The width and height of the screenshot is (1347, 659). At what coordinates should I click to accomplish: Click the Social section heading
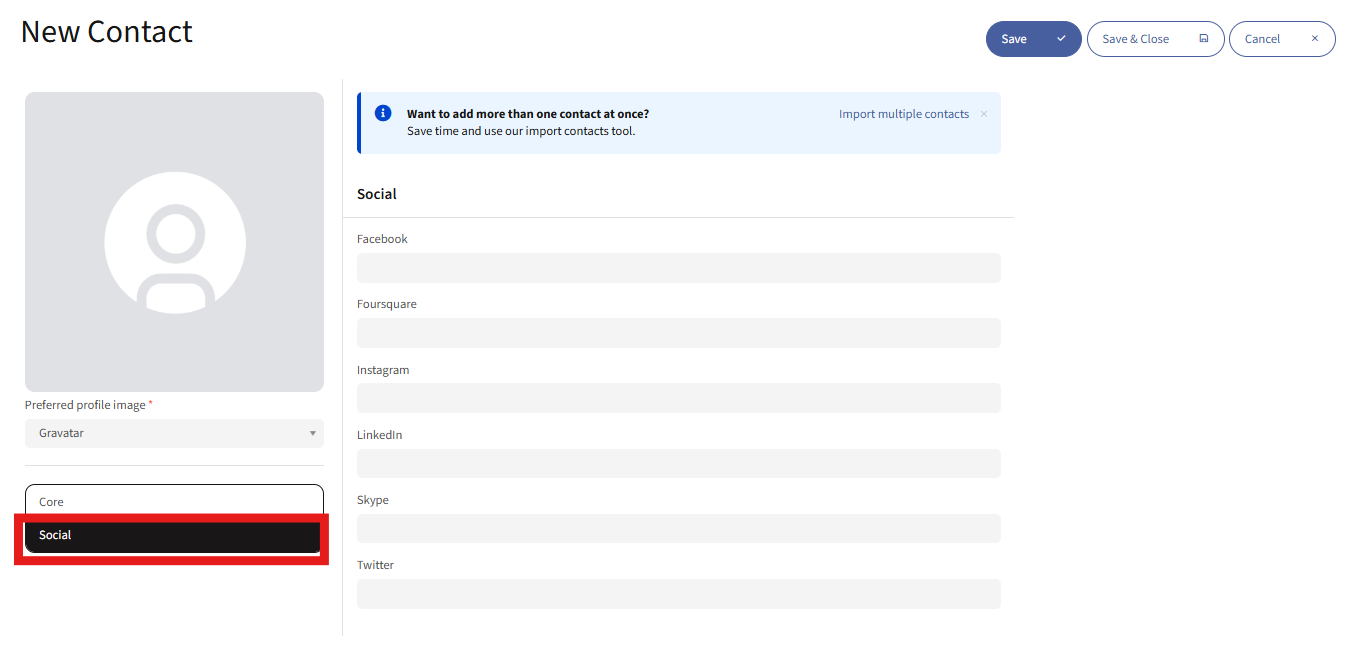click(x=377, y=194)
